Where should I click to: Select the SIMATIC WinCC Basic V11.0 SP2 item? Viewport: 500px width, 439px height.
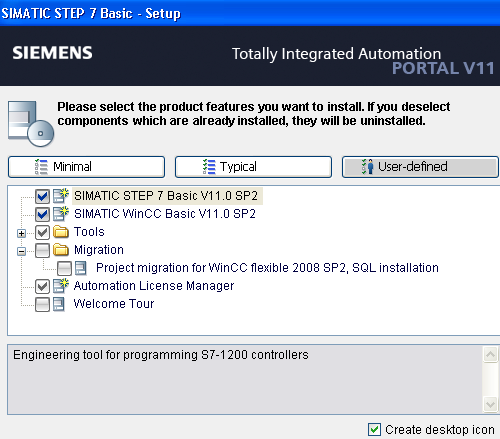point(165,214)
